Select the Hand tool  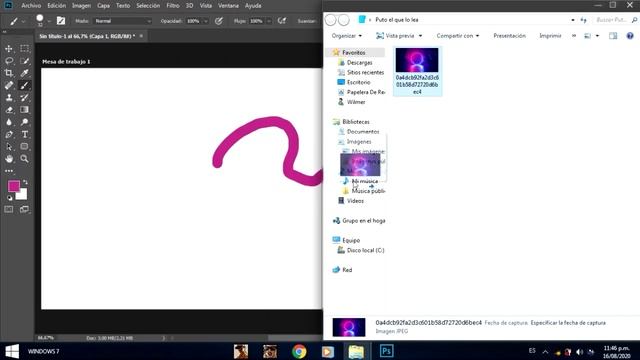pos(9,159)
